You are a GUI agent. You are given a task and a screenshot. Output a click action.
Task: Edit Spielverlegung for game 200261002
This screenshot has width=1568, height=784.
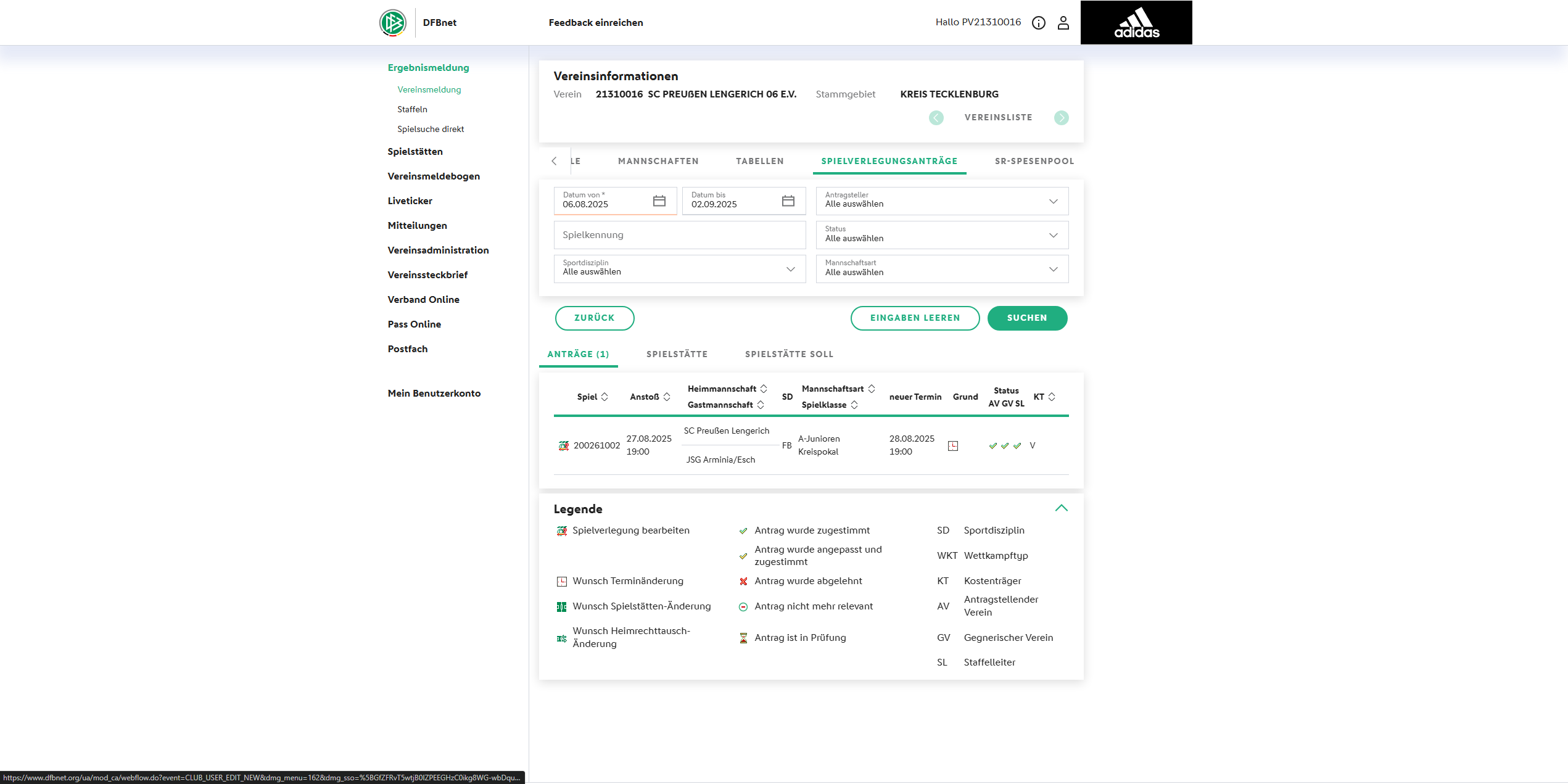click(x=563, y=445)
